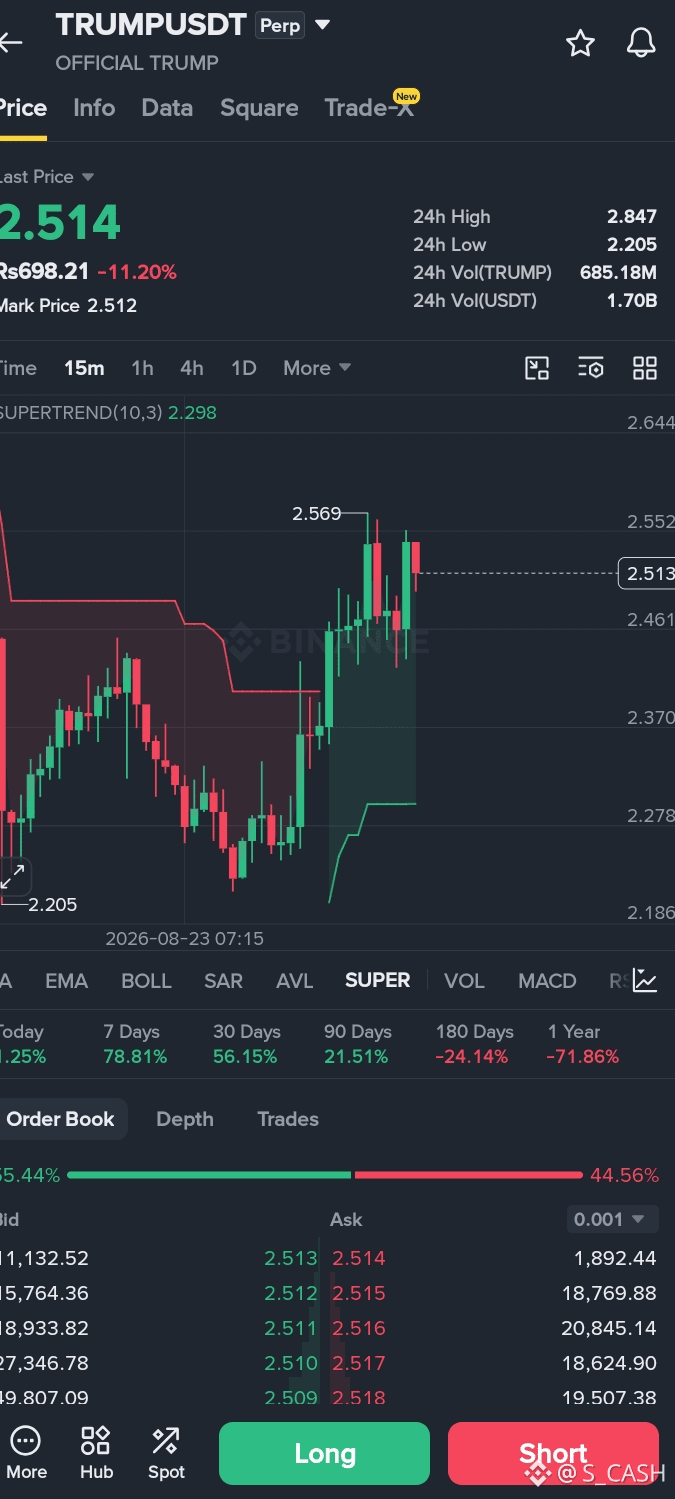Select 1D timeframe

244,368
